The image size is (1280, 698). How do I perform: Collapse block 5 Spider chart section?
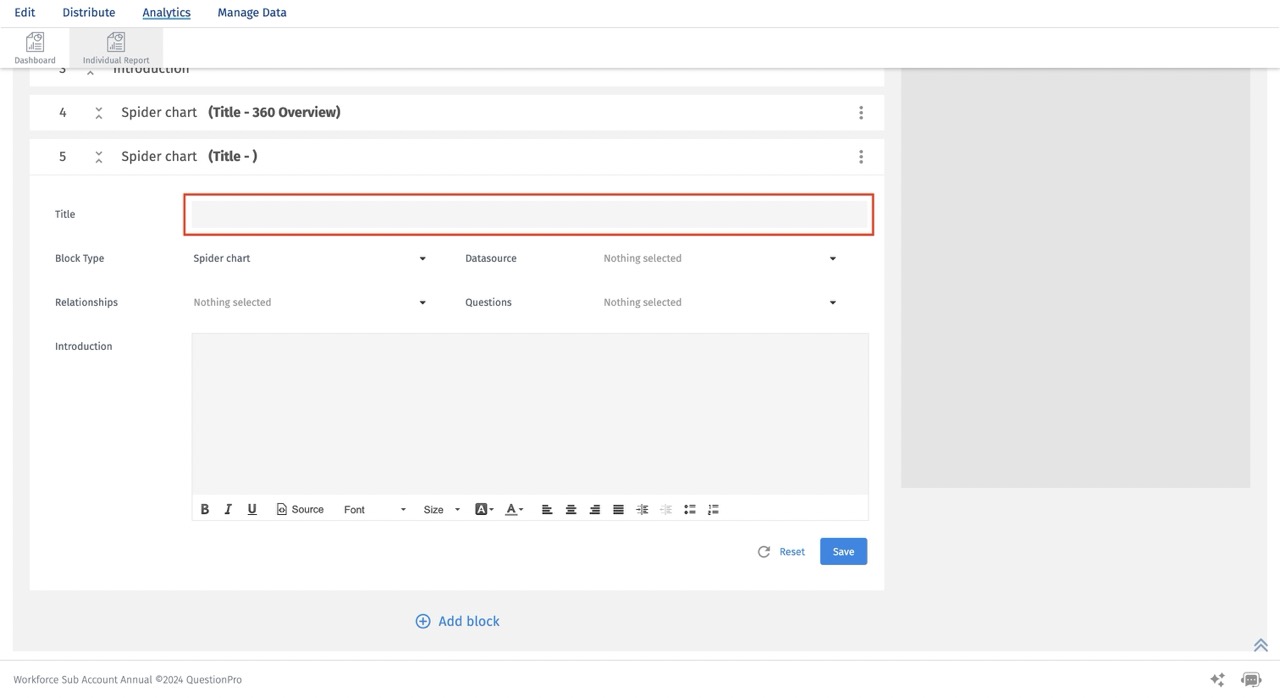(x=99, y=157)
